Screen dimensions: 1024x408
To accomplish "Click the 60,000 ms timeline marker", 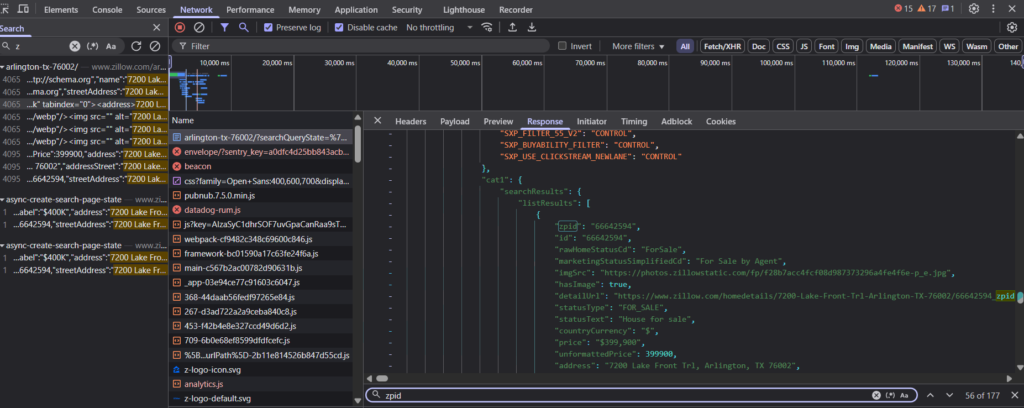I will click(x=527, y=63).
